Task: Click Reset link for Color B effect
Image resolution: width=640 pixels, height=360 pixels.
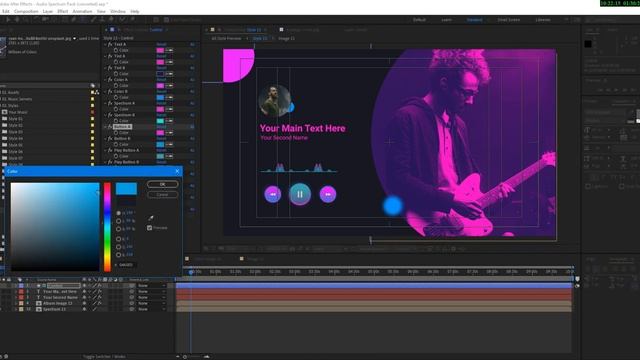Action: (x=161, y=92)
